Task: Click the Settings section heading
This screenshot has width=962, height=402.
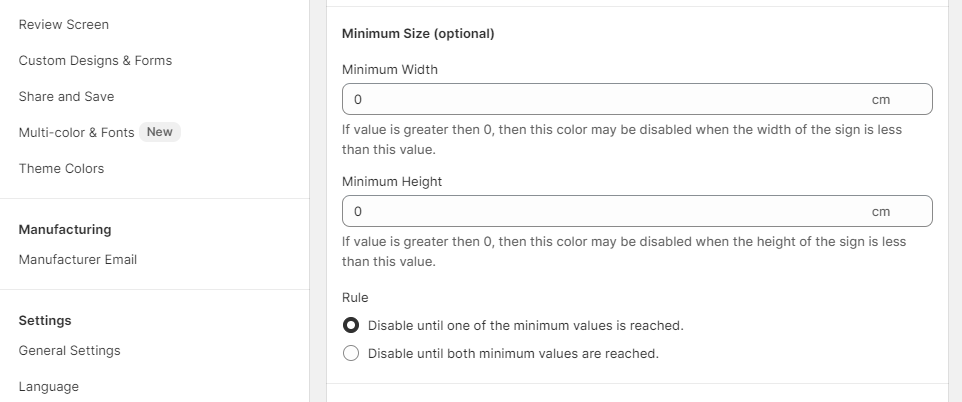Action: point(45,320)
